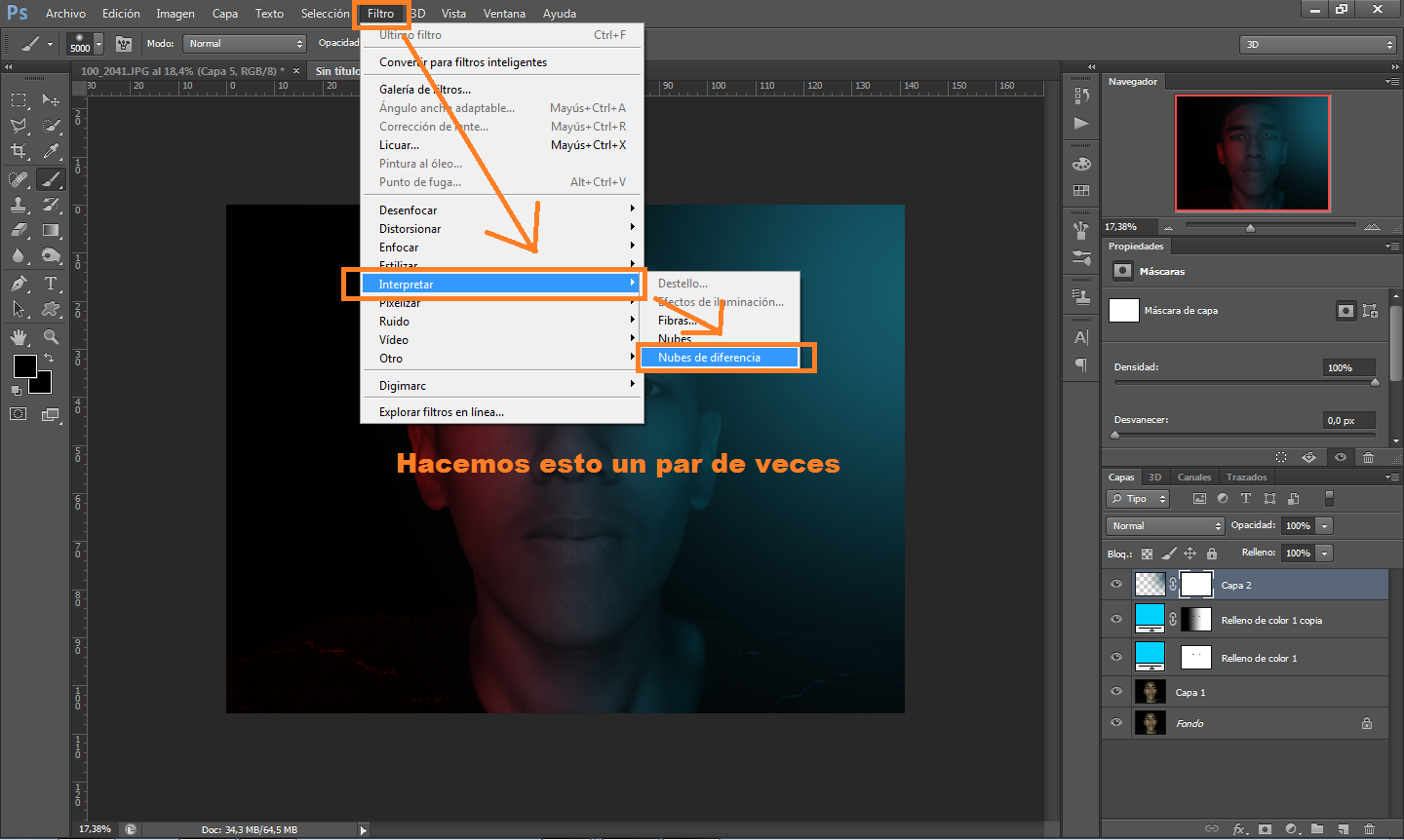Select the Path Selection tool

pyautogui.click(x=19, y=309)
